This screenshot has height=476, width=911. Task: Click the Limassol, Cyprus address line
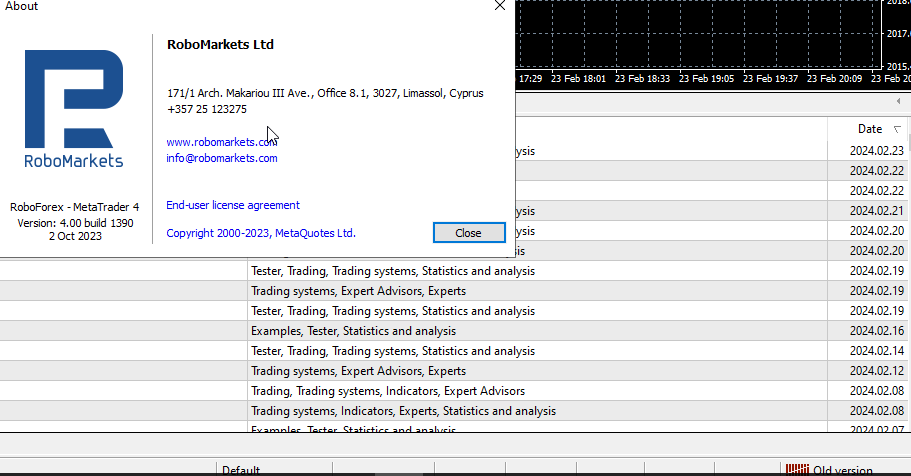tap(325, 93)
